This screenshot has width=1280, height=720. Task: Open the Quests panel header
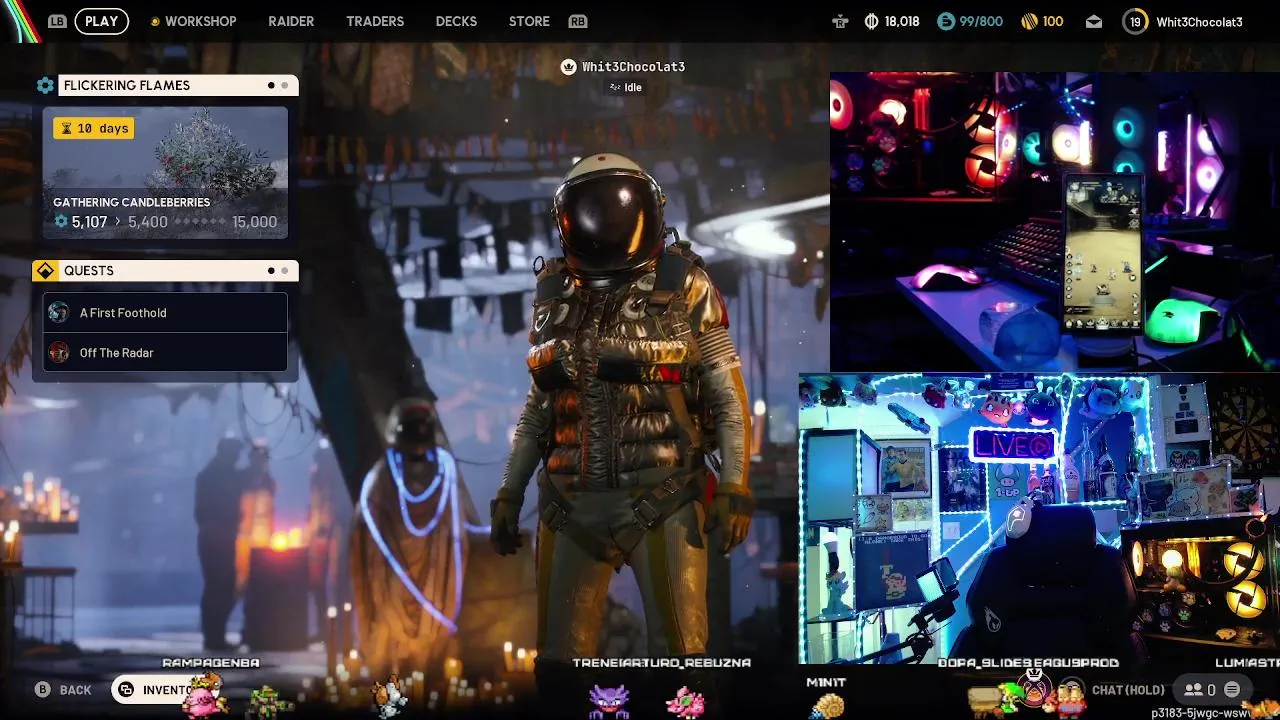(x=178, y=271)
